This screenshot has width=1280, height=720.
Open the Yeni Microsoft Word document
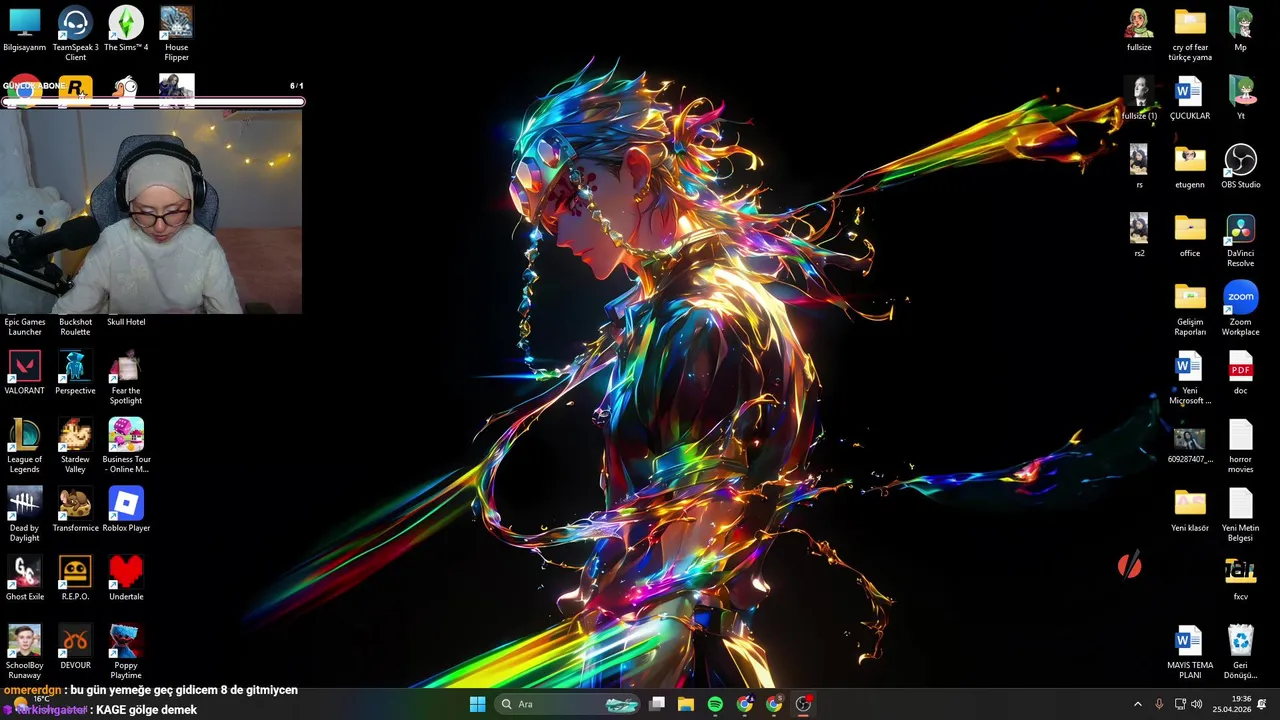(x=1190, y=377)
